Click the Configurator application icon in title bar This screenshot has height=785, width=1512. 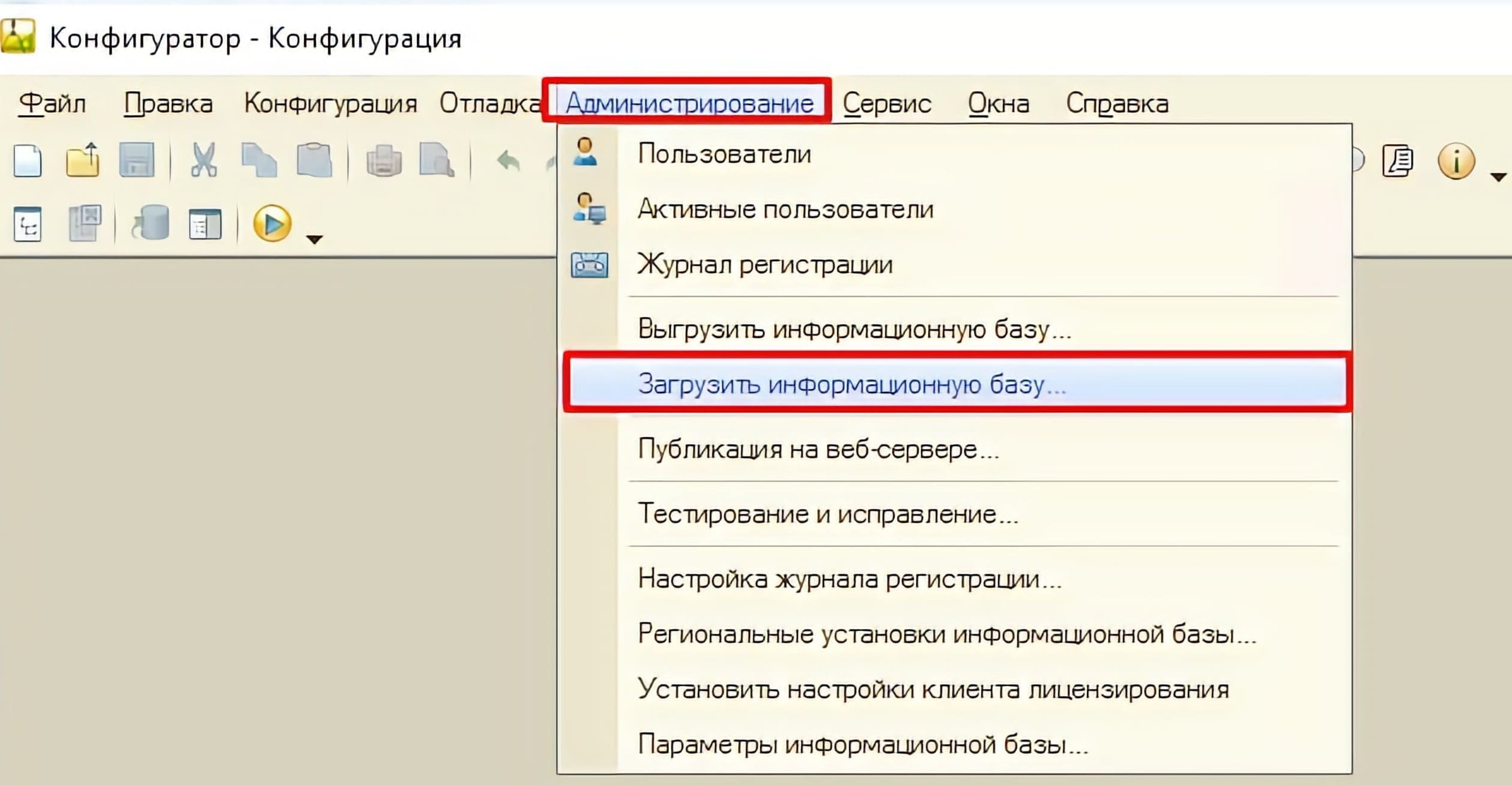(18, 37)
